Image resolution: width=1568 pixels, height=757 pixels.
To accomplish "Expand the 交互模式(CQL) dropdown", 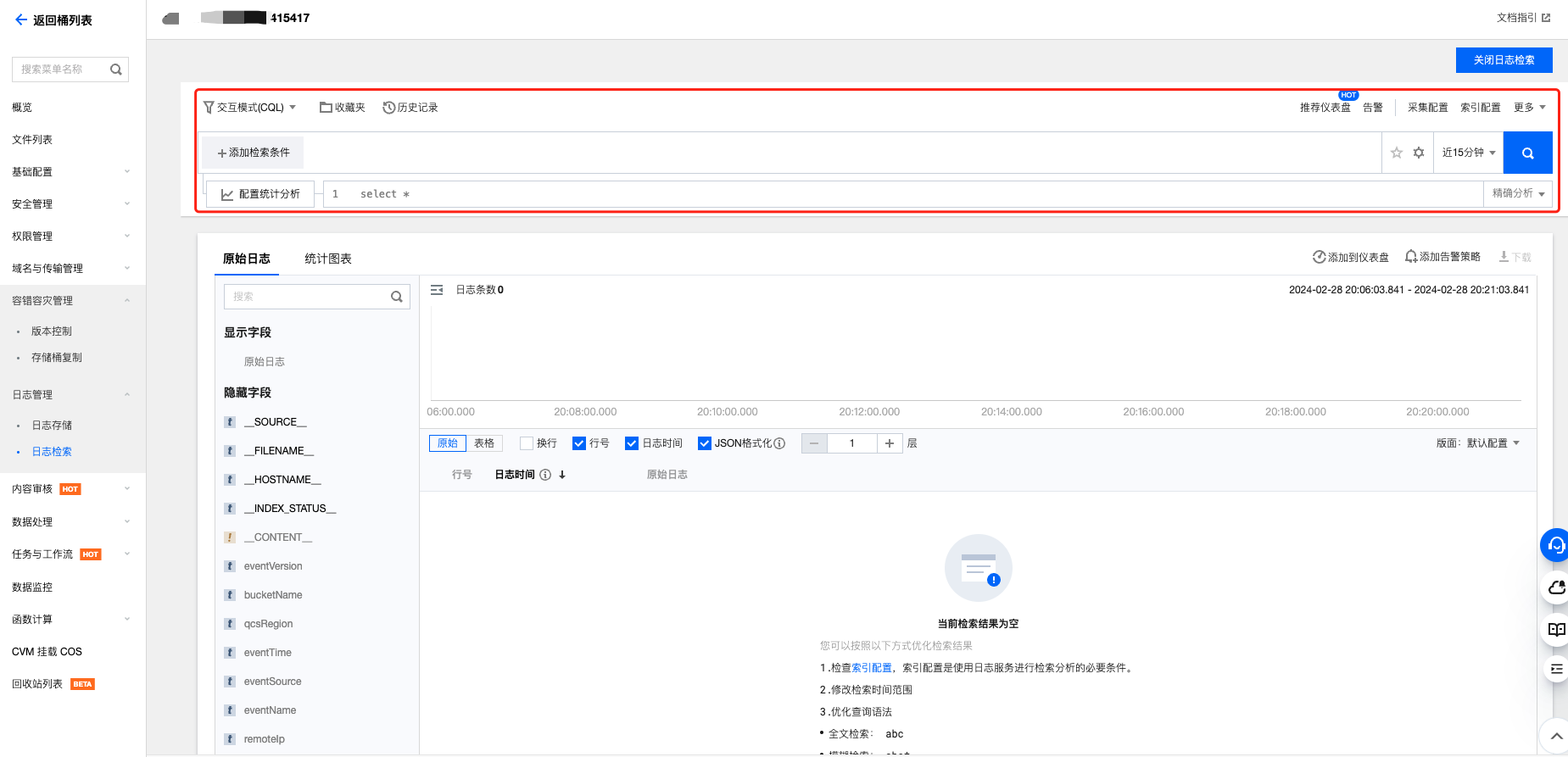I will point(250,108).
